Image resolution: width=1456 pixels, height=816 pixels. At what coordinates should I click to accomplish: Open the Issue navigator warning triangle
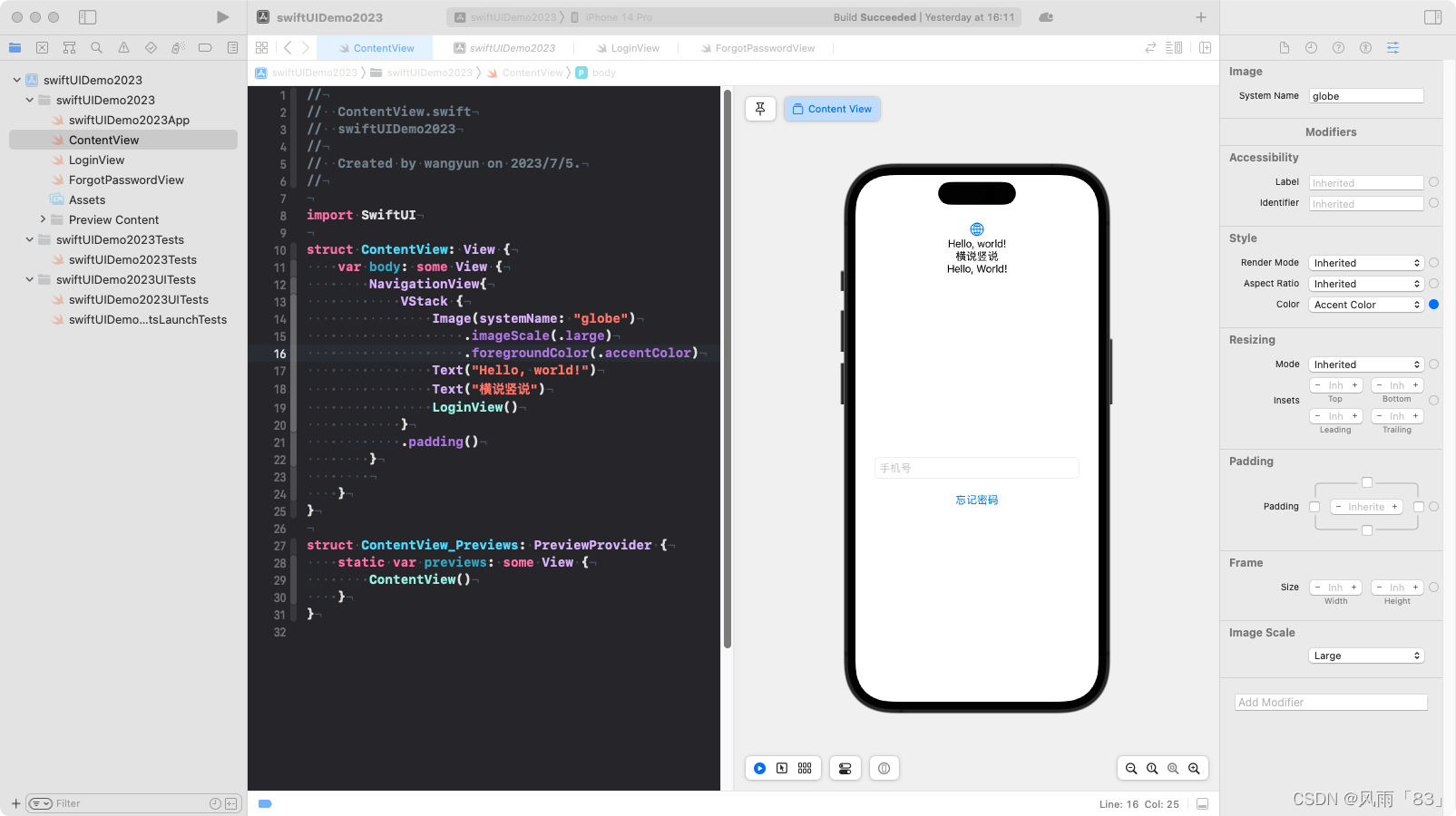click(124, 47)
